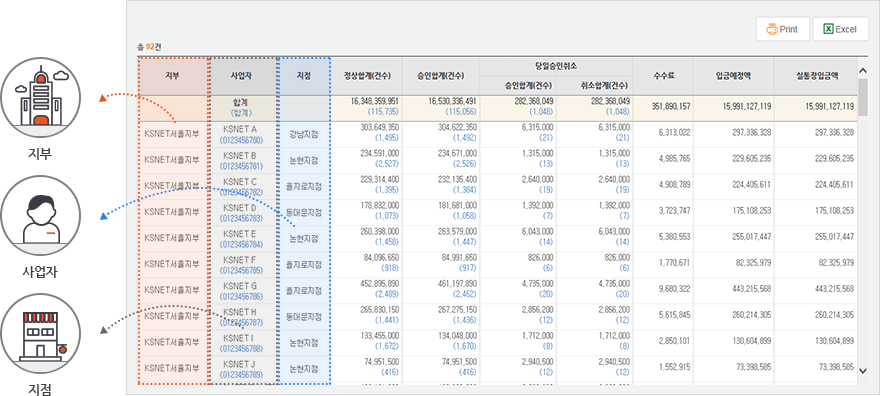Image resolution: width=880 pixels, height=396 pixels.
Task: Click the 실통장입금액 column header
Action: (x=815, y=76)
